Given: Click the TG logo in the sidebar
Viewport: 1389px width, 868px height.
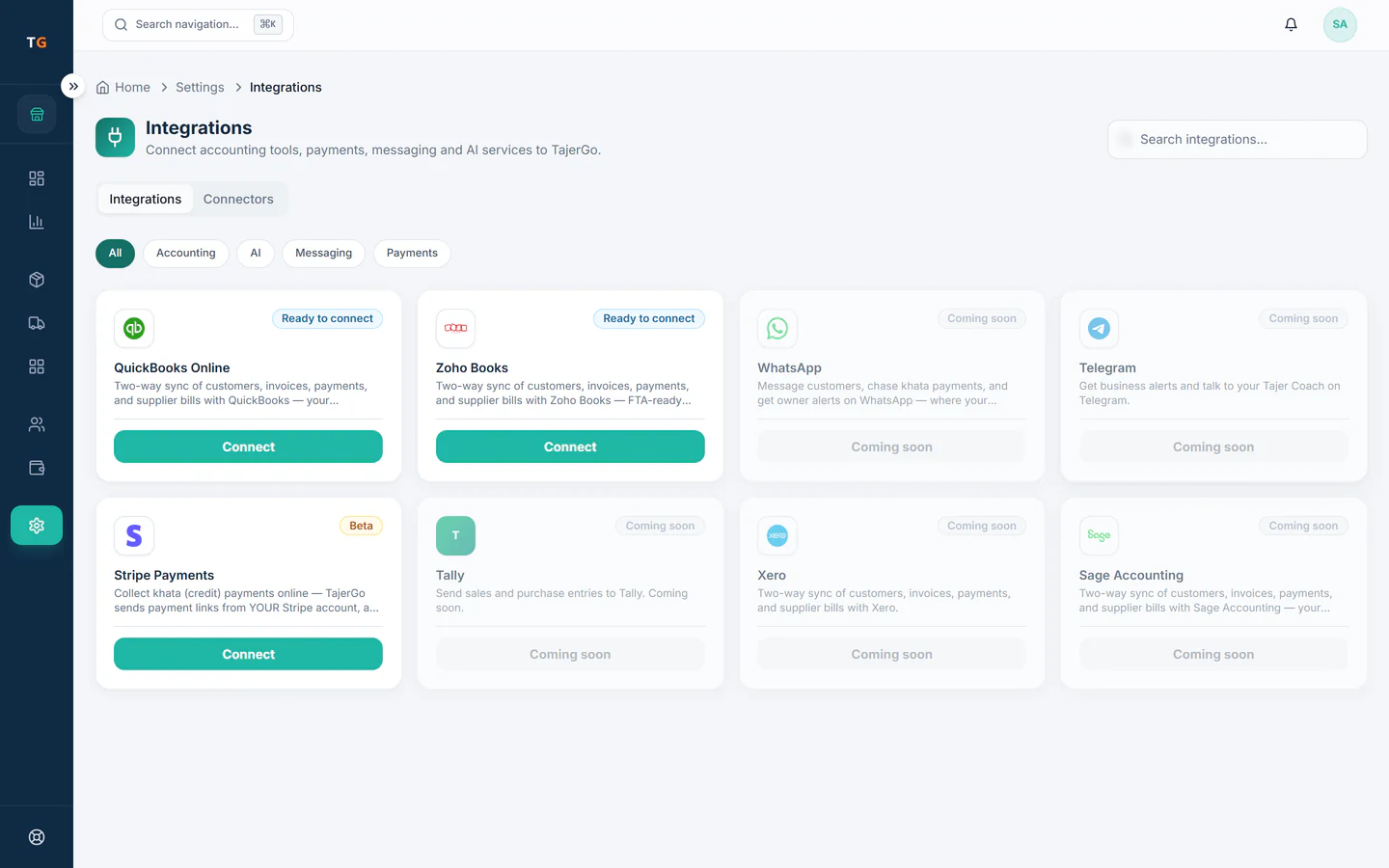Looking at the screenshot, I should click(x=37, y=42).
